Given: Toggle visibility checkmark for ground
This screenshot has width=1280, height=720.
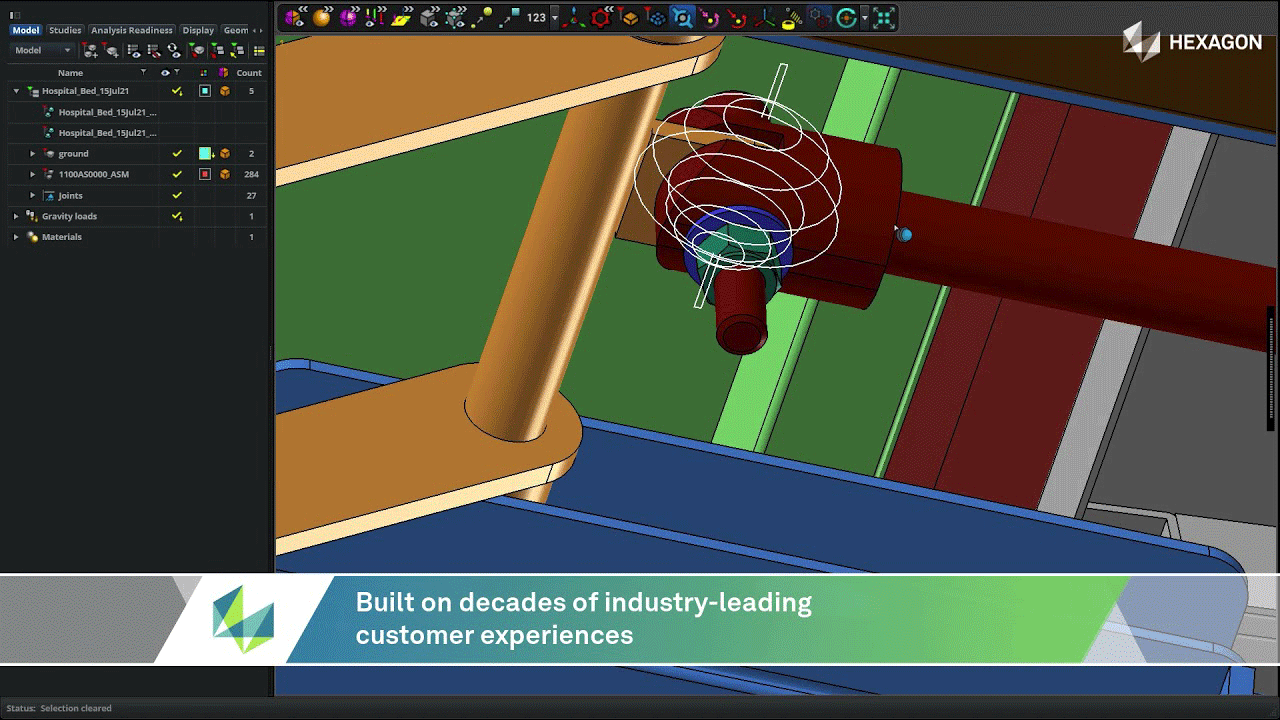Looking at the screenshot, I should tap(177, 154).
